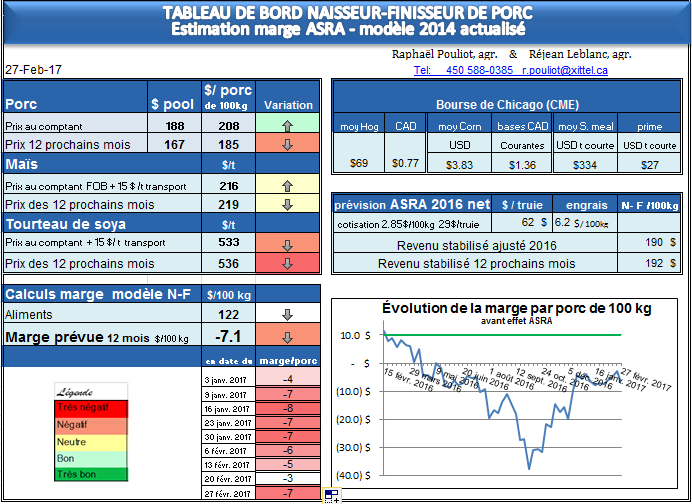Click the moy Corn value $3.83 cell
Viewport: 692px width, 504px height.
pyautogui.click(x=458, y=163)
